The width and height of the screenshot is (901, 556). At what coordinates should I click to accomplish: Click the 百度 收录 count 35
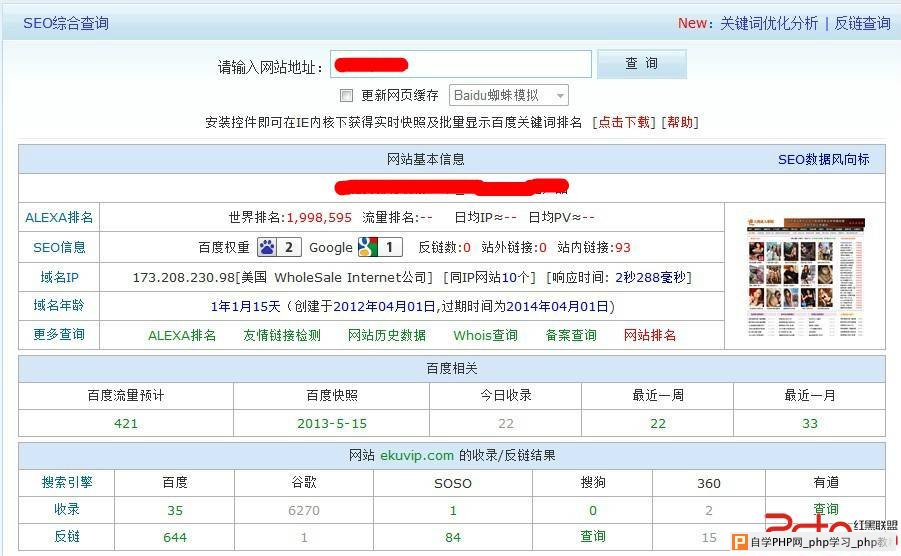(x=175, y=510)
